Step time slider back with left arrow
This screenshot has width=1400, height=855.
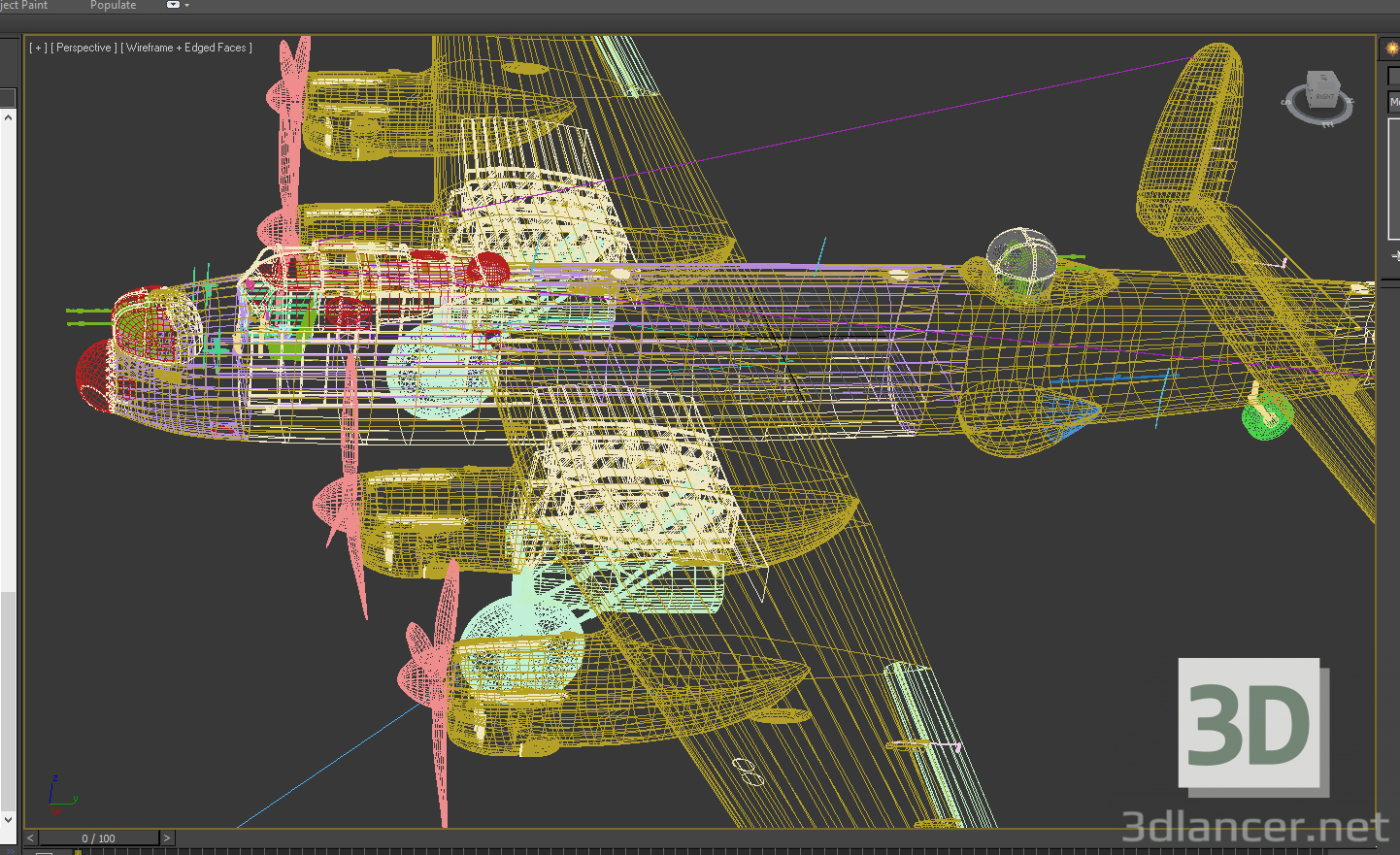pyautogui.click(x=31, y=838)
